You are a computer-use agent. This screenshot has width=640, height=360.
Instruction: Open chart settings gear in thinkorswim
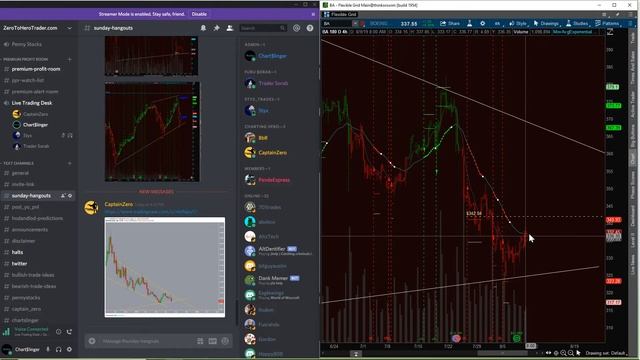pyautogui.click(x=482, y=23)
